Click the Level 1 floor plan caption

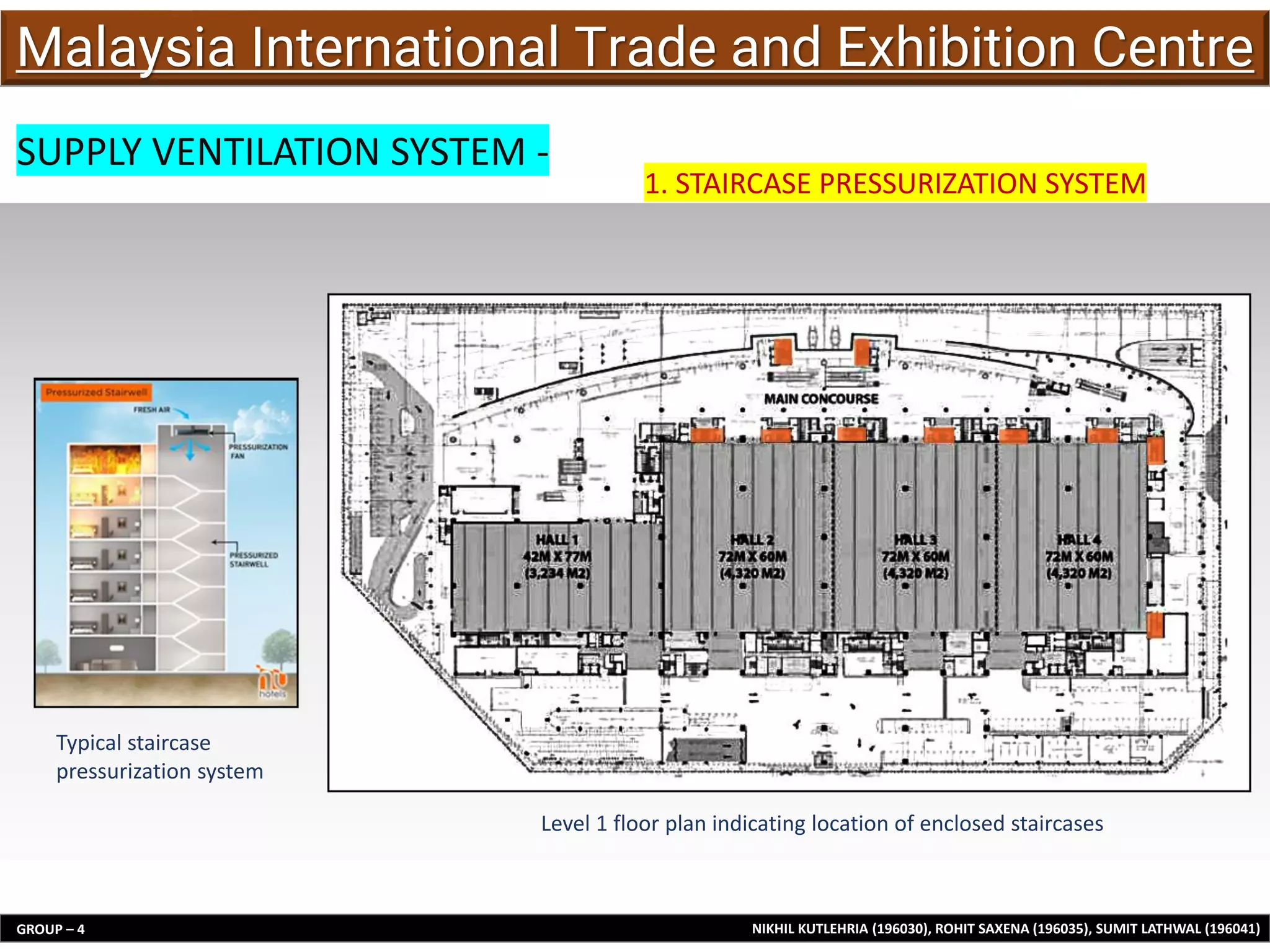[822, 823]
